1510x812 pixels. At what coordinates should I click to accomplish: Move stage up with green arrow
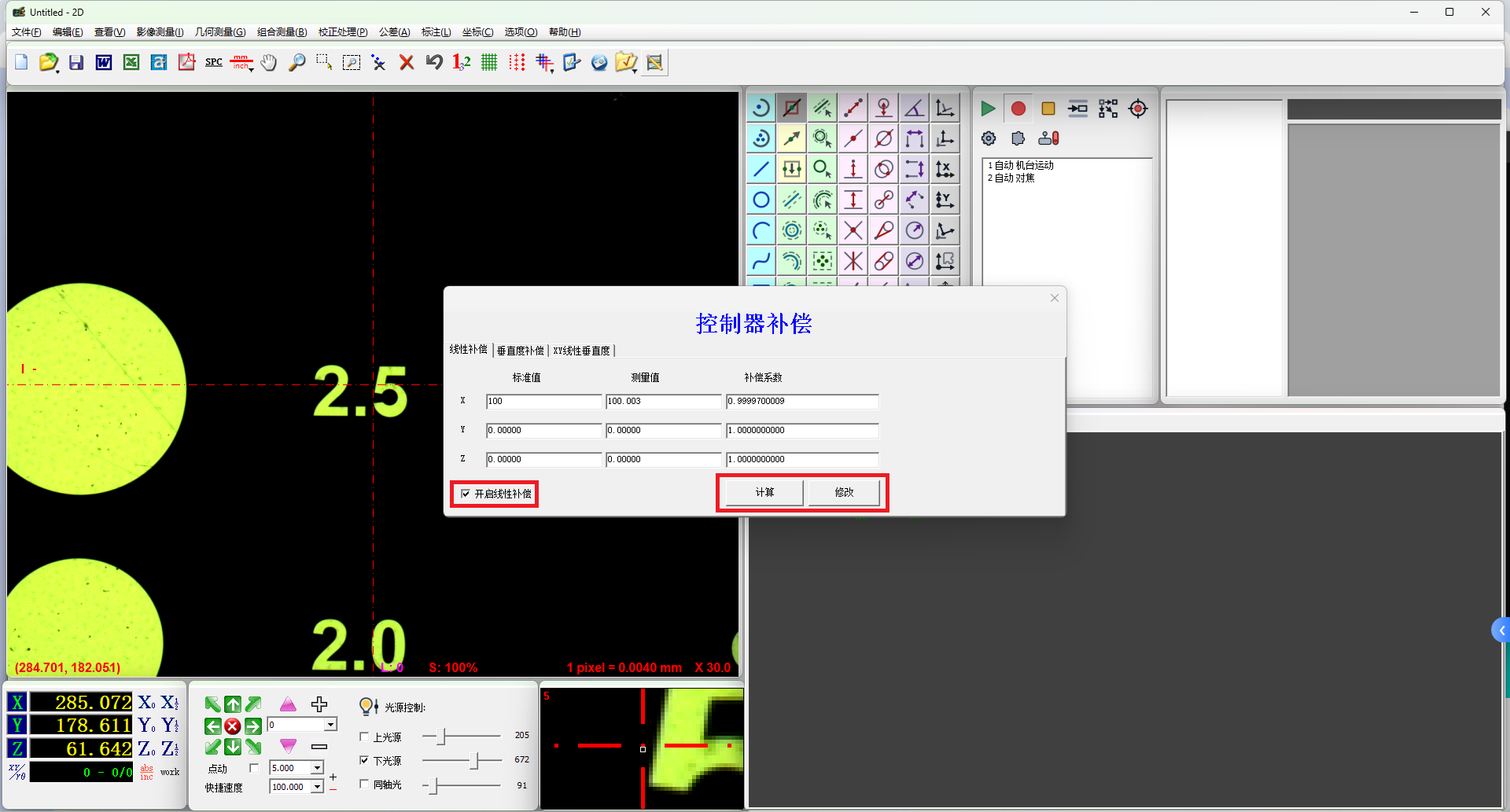(233, 704)
